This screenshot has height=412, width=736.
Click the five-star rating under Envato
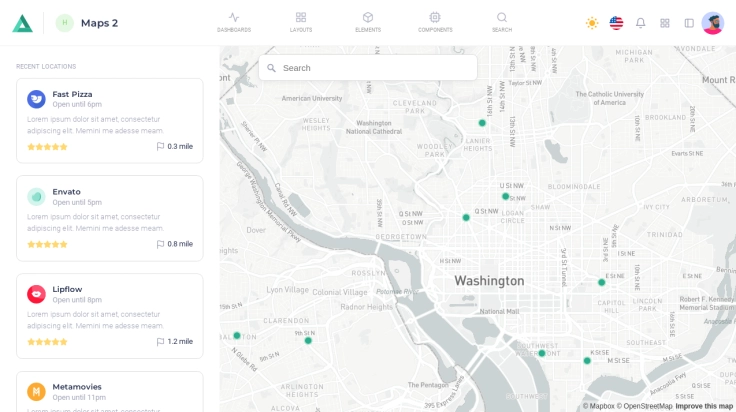click(x=47, y=244)
